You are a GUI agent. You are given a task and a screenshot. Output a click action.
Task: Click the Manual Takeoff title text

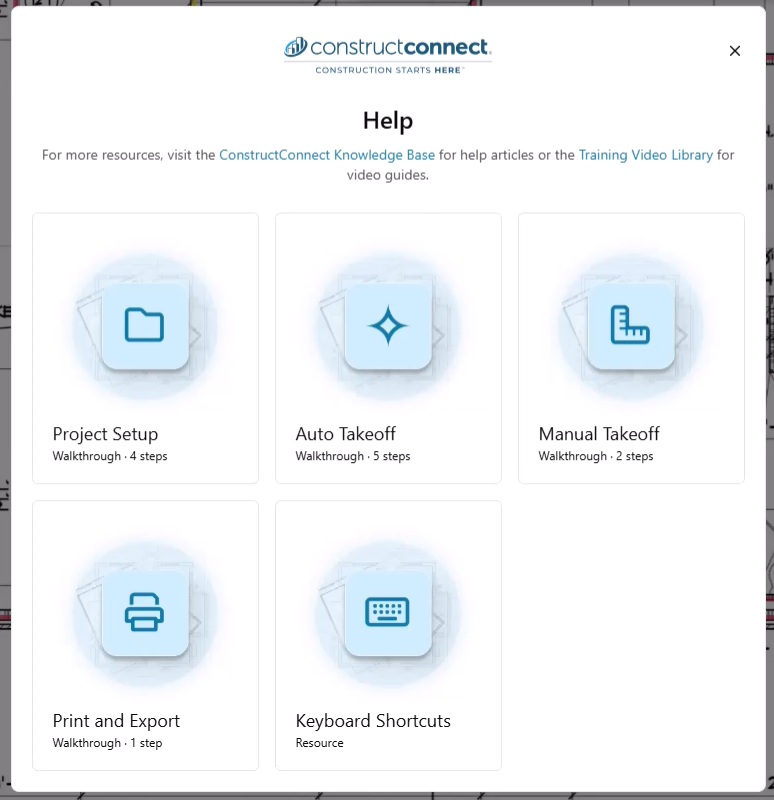tap(598, 434)
